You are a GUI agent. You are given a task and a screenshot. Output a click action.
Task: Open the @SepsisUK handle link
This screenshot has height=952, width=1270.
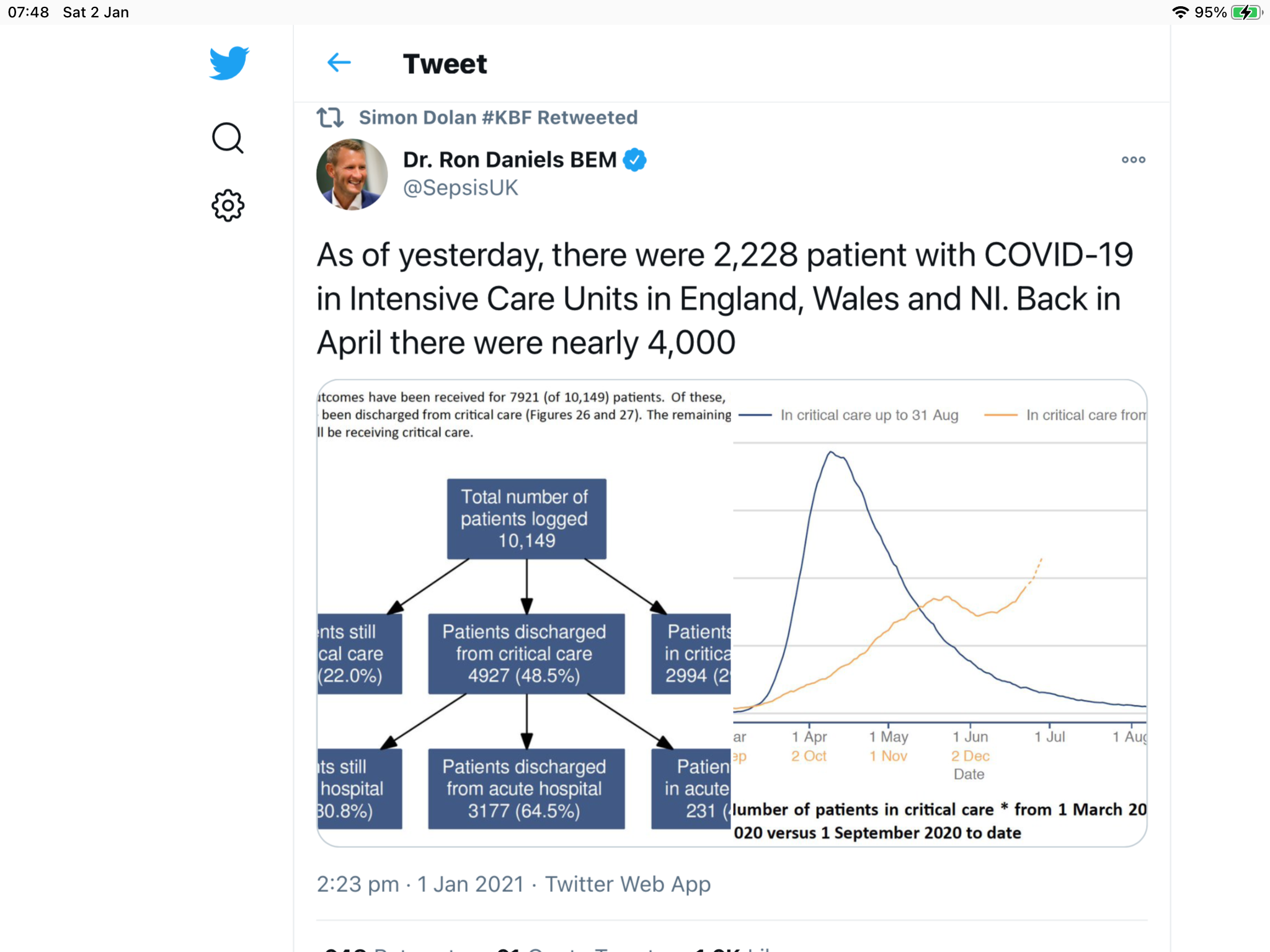tap(460, 188)
